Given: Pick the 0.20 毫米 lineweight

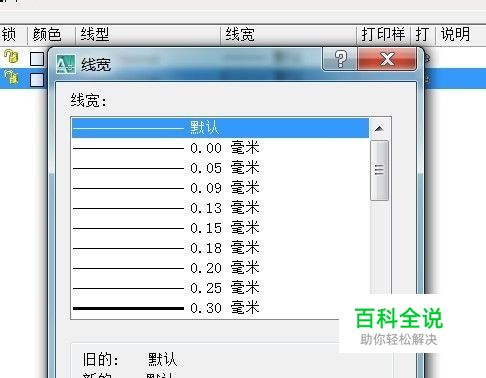Looking at the screenshot, I should tap(220, 268).
